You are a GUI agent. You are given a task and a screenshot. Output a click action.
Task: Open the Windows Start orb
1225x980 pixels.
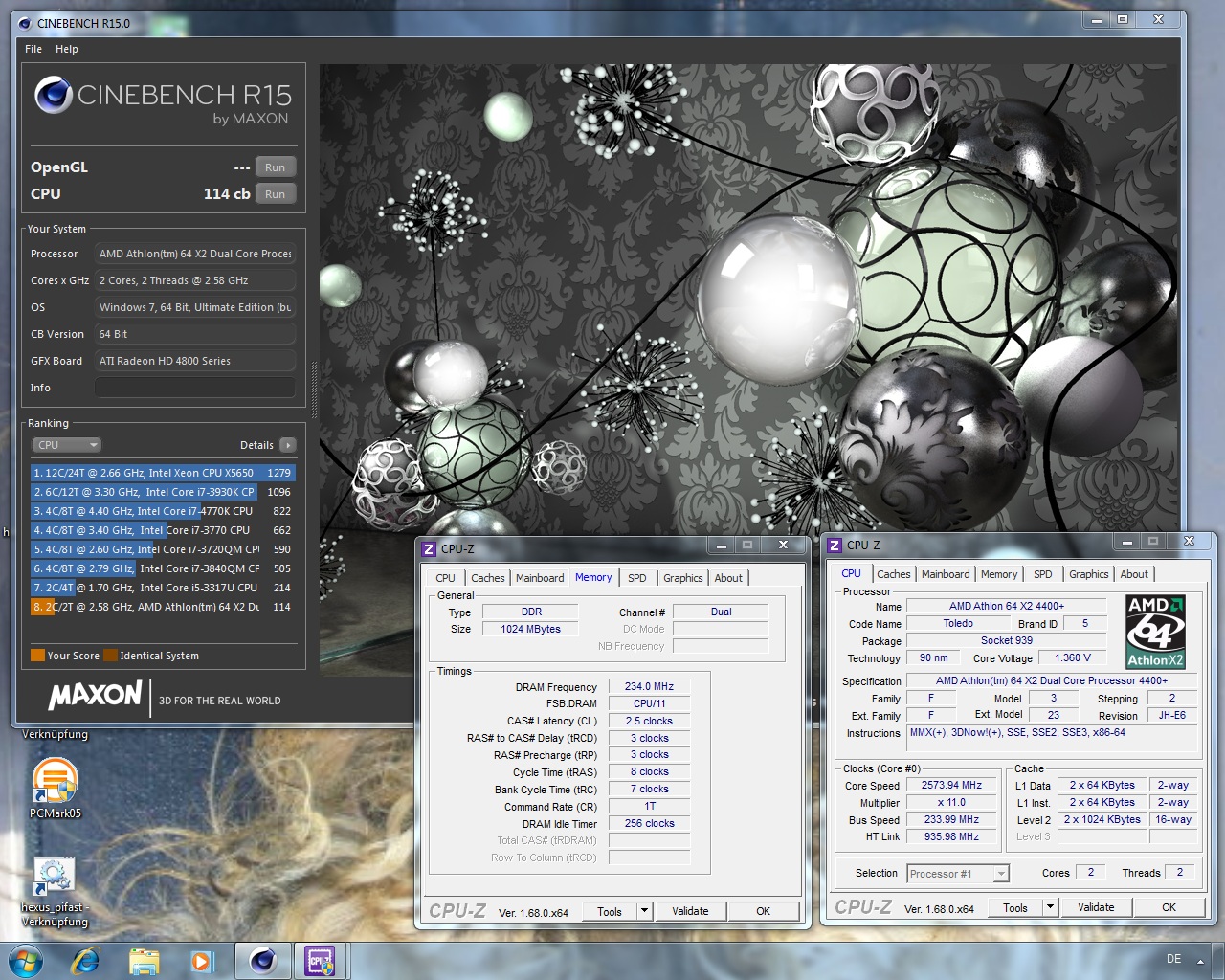[26, 960]
